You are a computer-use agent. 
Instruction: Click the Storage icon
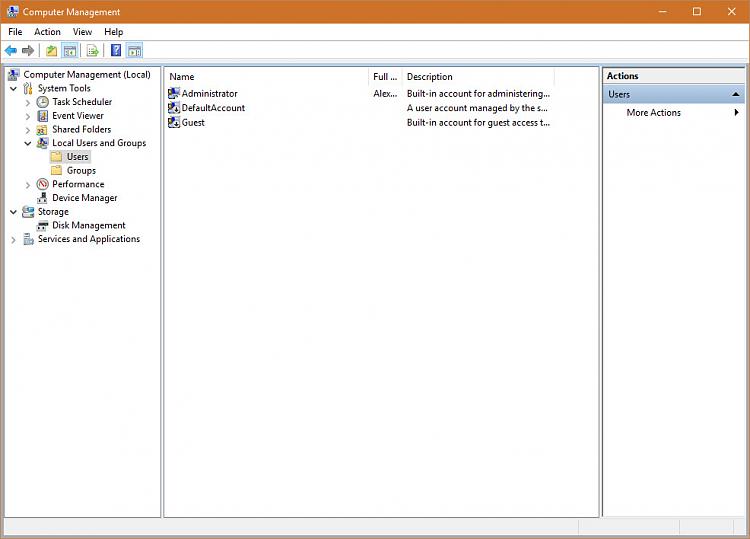click(x=28, y=211)
